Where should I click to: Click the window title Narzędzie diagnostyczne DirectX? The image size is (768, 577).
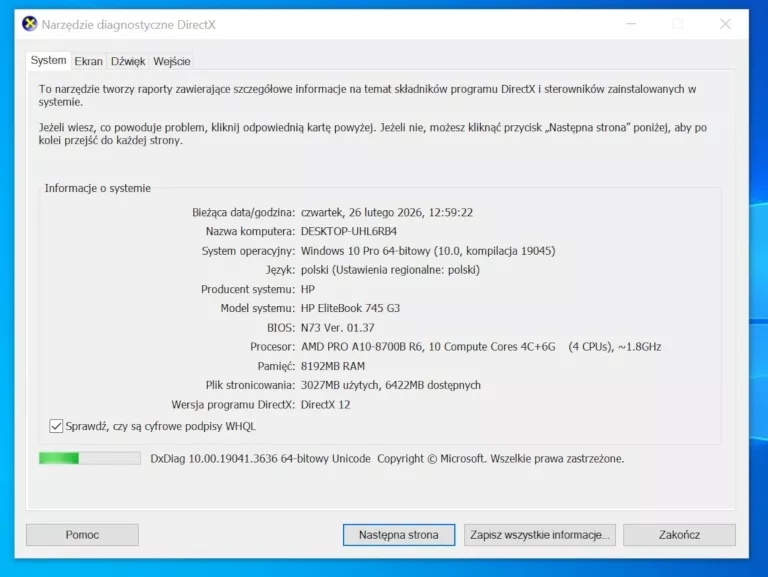tap(128, 24)
